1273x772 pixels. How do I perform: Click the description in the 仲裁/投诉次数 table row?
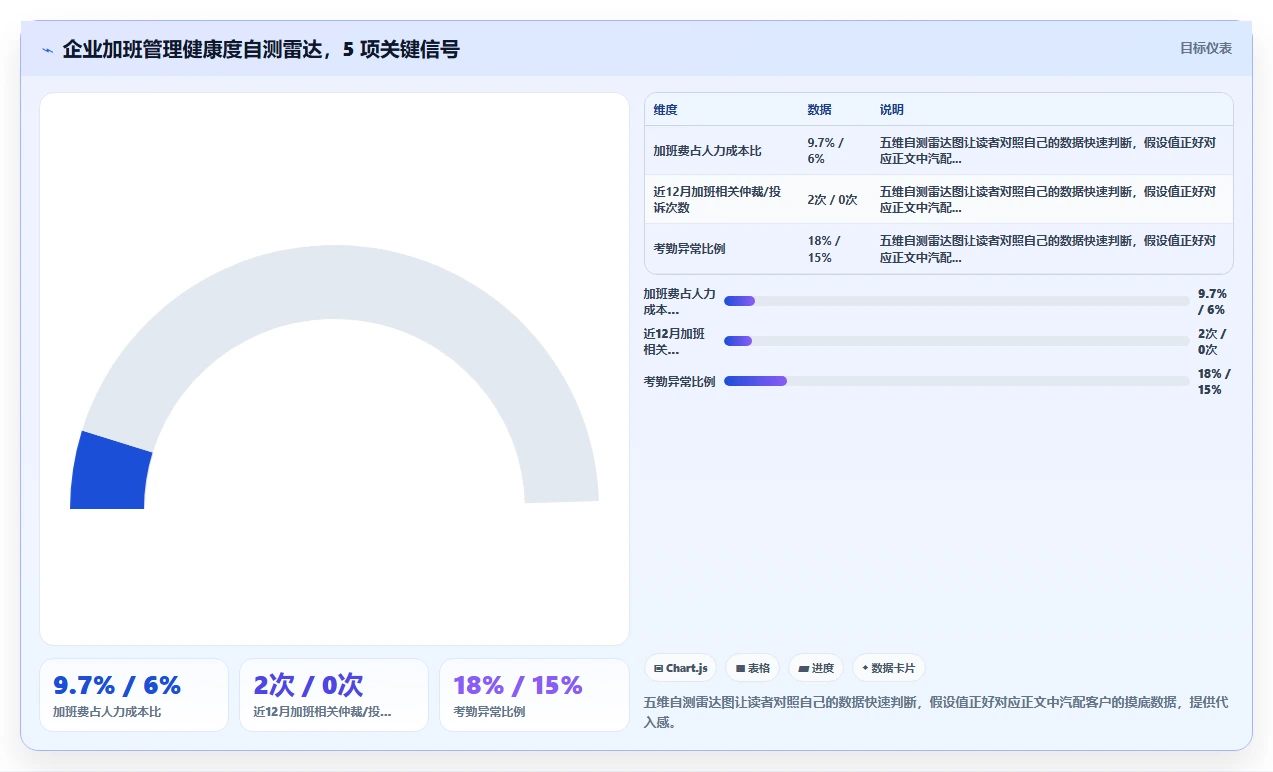click(1048, 199)
